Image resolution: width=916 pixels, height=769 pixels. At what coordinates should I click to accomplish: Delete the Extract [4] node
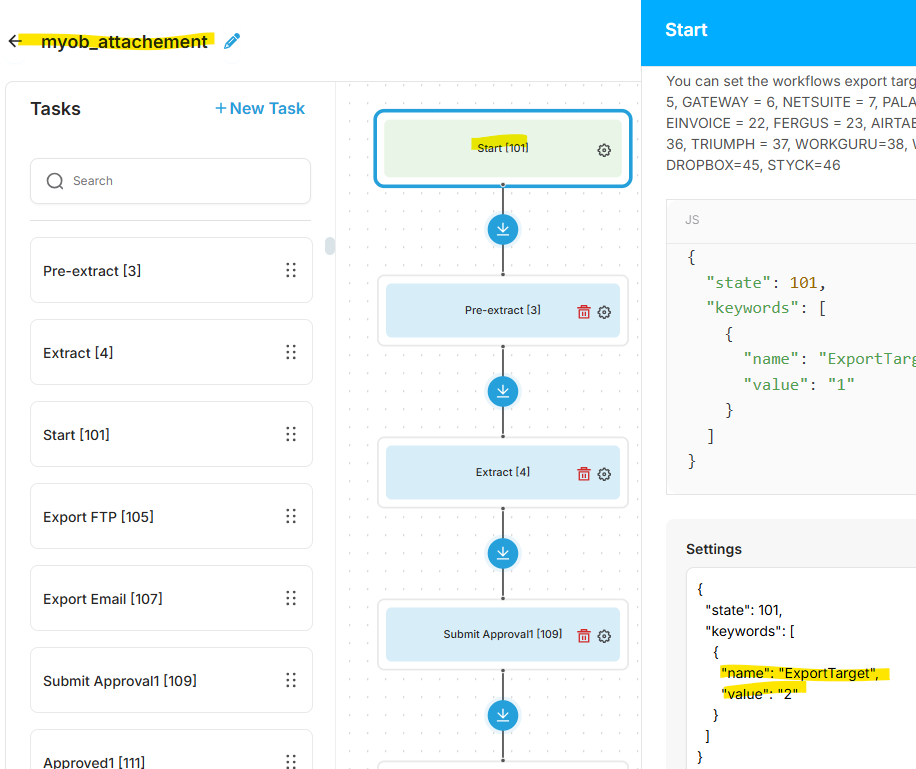584,474
